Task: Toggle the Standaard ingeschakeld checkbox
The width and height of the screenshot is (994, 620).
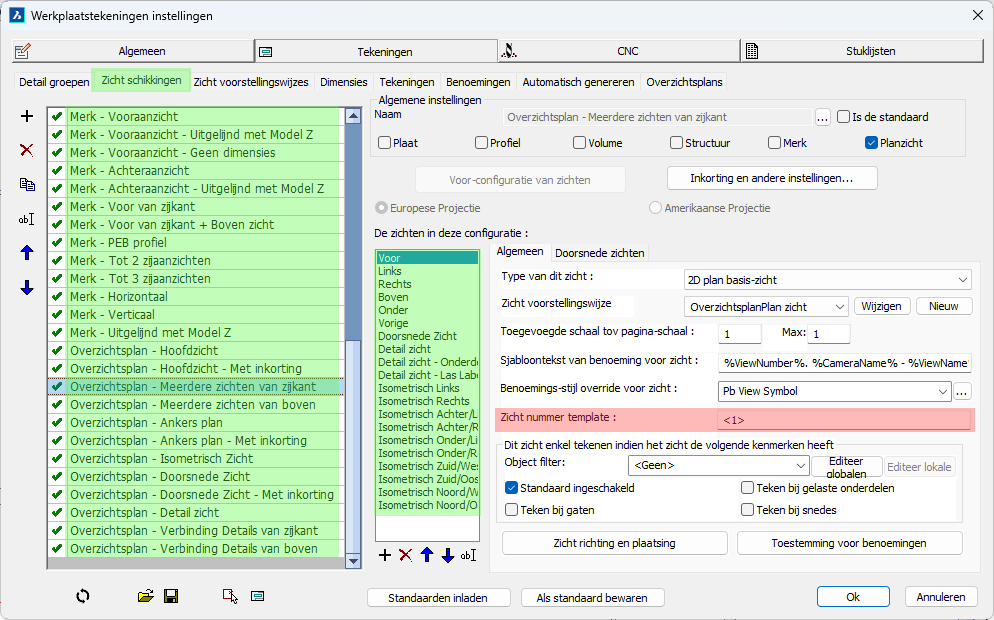Action: (512, 488)
